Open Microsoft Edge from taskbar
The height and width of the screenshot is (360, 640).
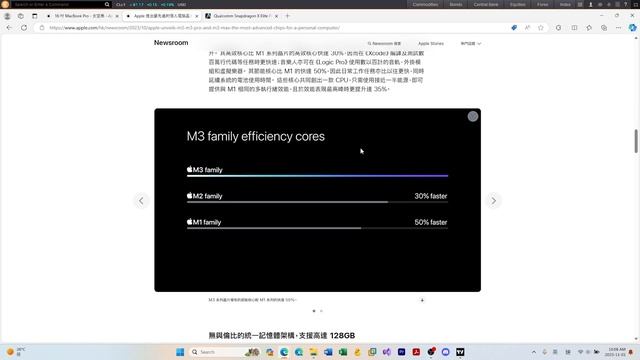284,352
